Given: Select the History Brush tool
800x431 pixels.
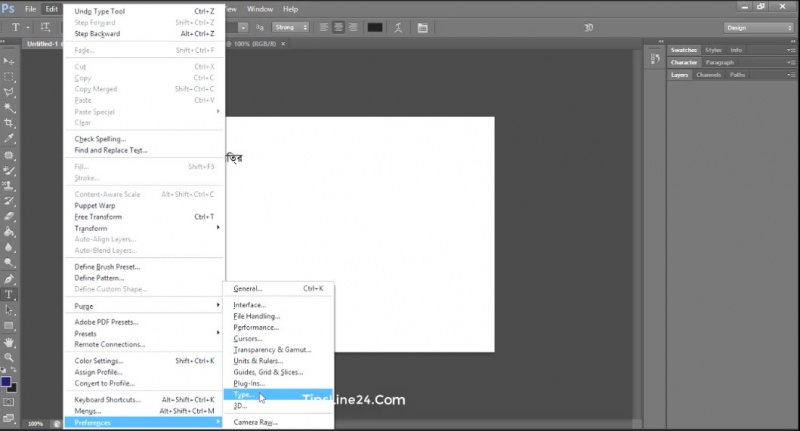Looking at the screenshot, I should pyautogui.click(x=9, y=201).
